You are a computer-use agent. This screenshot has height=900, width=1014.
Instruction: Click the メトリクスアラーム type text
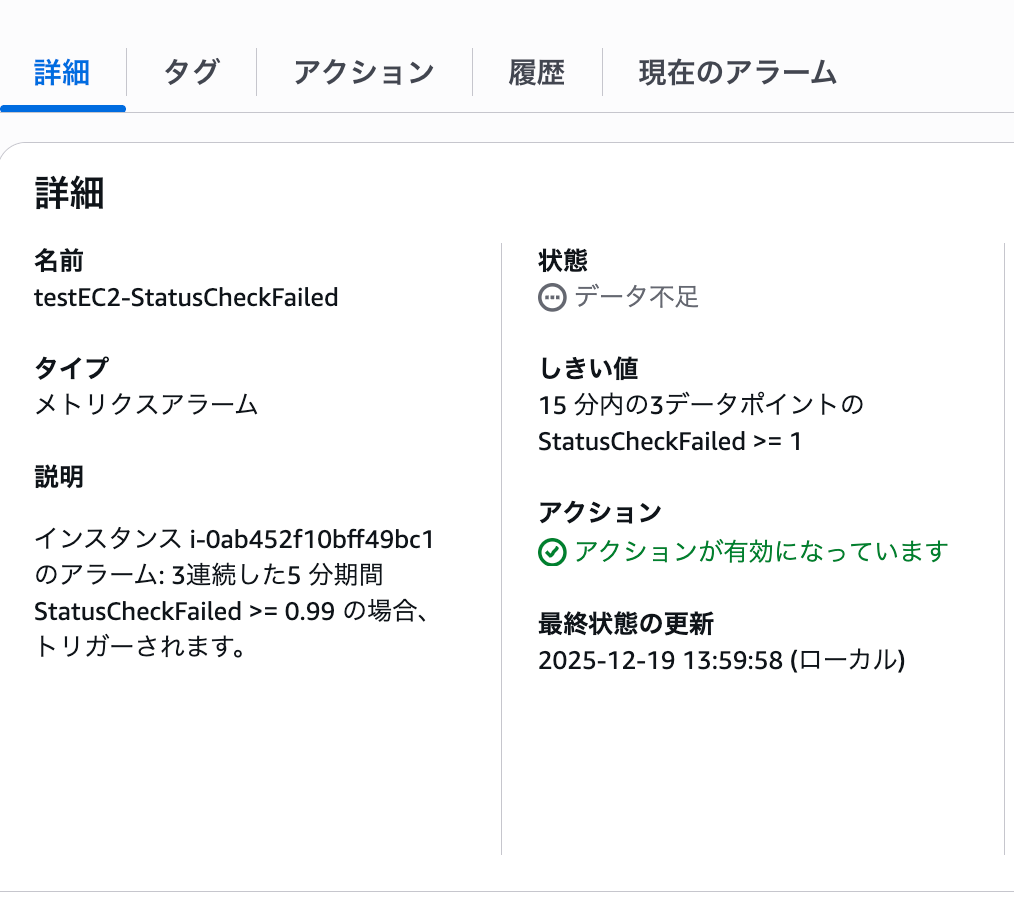pyautogui.click(x=144, y=405)
